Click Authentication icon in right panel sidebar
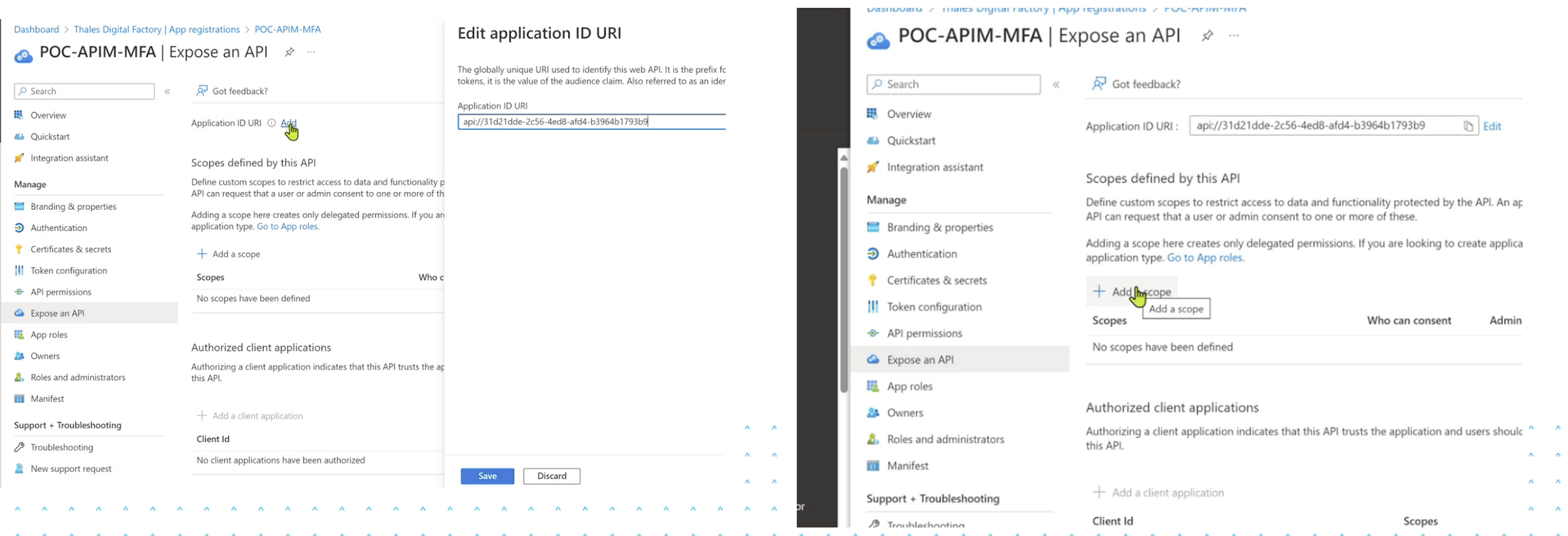The image size is (1568, 536). coord(873,254)
